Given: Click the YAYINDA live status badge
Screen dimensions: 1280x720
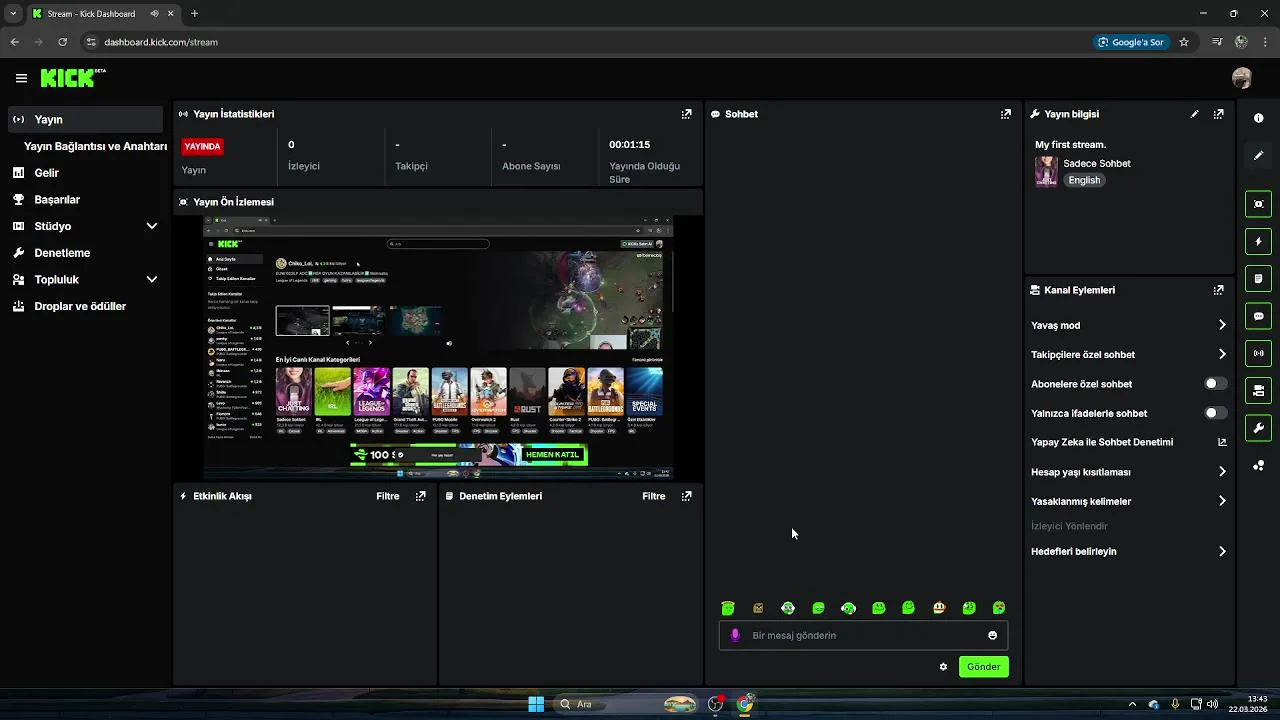Looking at the screenshot, I should pos(202,146).
